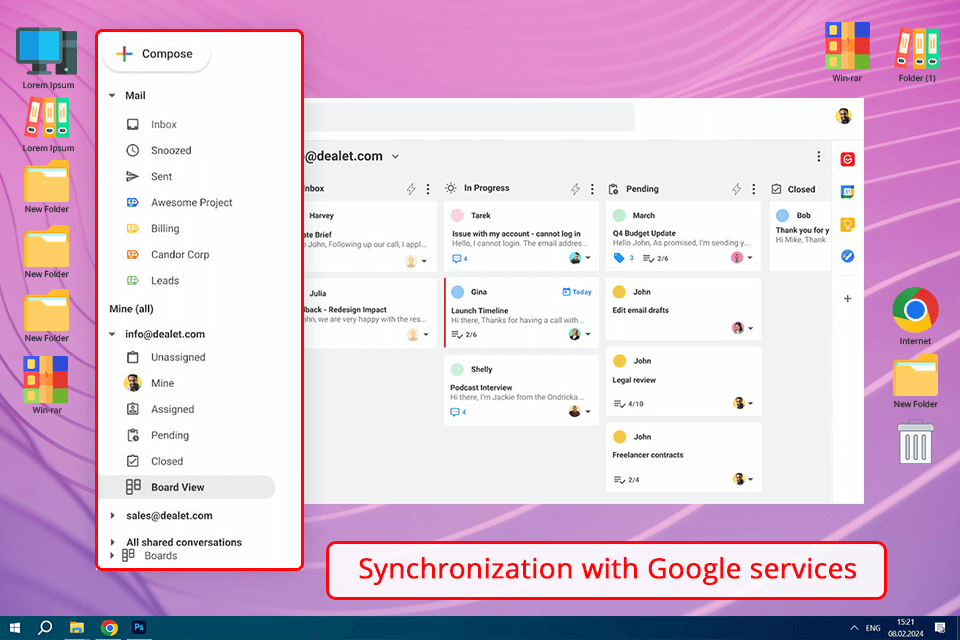Click the taskbar search icon
This screenshot has height=640, width=960.
pyautogui.click(x=45, y=628)
